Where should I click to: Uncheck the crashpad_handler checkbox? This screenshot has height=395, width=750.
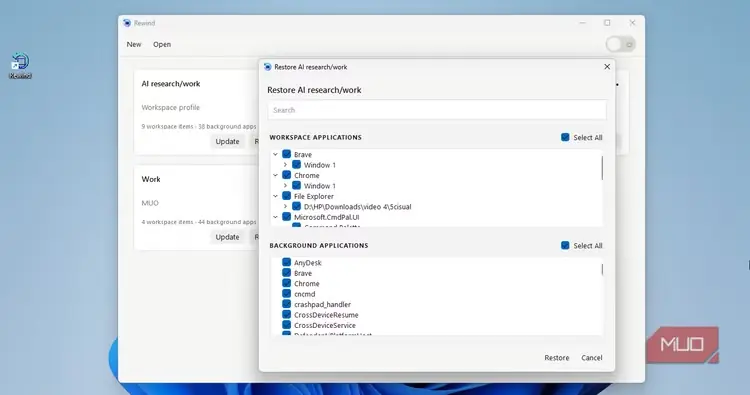click(x=287, y=304)
